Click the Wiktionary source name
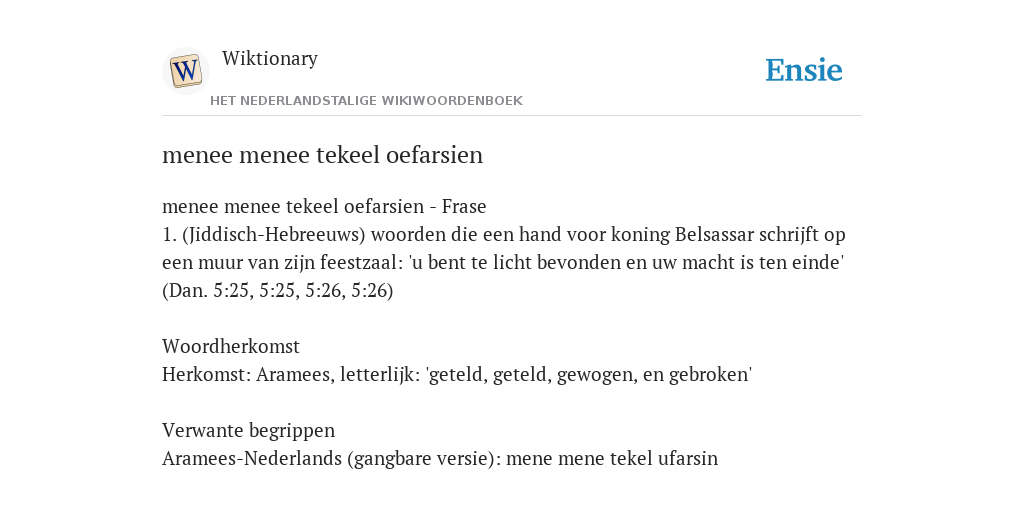This screenshot has height=512, width=1024. [x=270, y=58]
